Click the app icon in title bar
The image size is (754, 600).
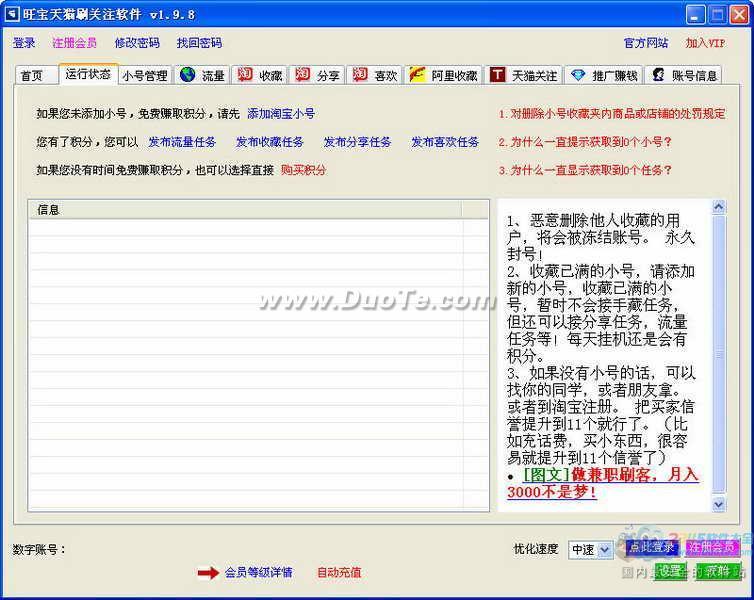tap(11, 14)
